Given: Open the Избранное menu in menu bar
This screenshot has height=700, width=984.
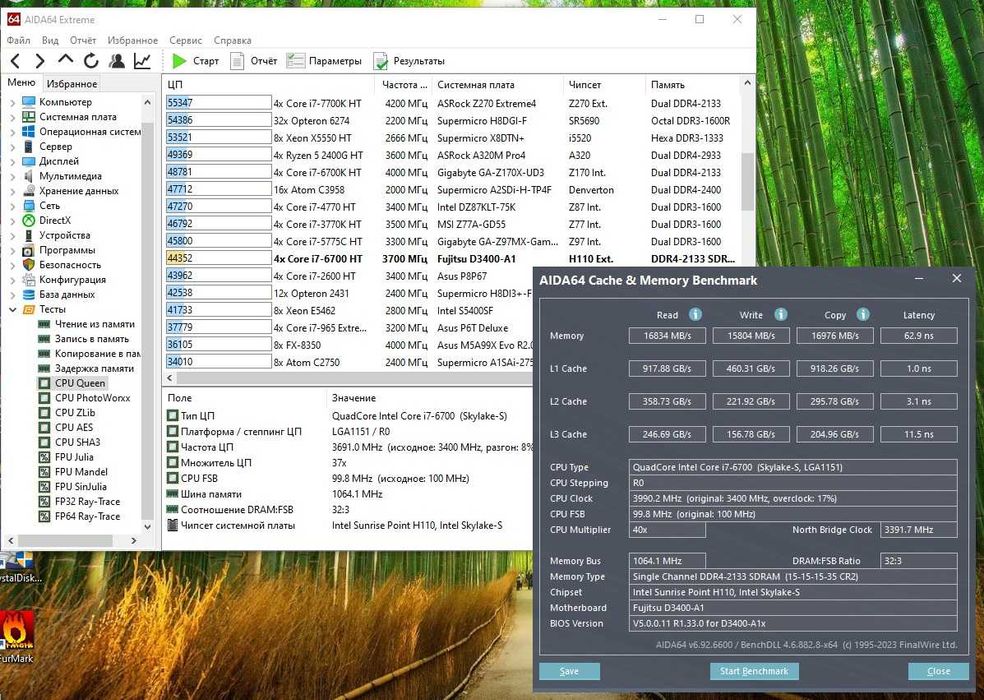Looking at the screenshot, I should [132, 40].
